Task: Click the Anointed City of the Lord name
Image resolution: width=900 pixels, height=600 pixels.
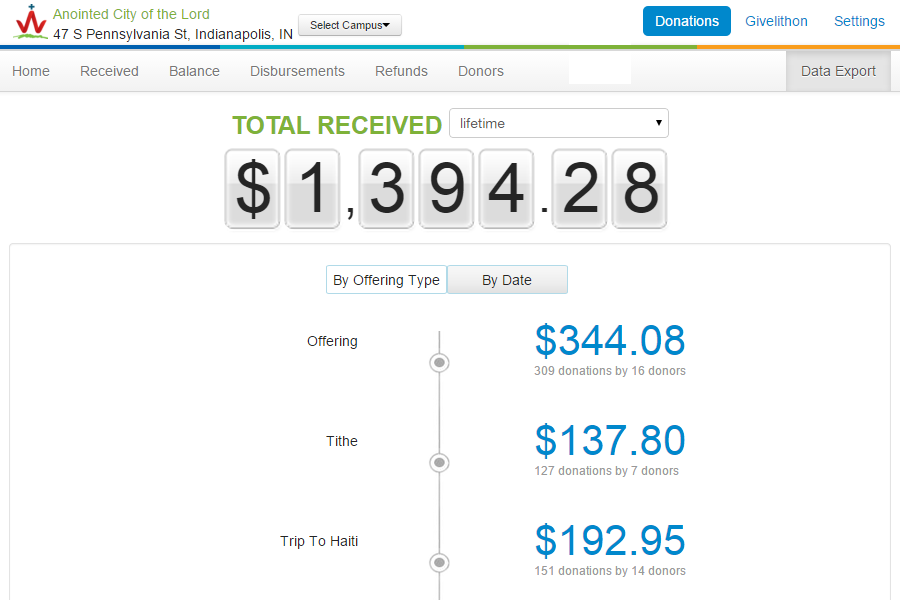Action: point(131,14)
